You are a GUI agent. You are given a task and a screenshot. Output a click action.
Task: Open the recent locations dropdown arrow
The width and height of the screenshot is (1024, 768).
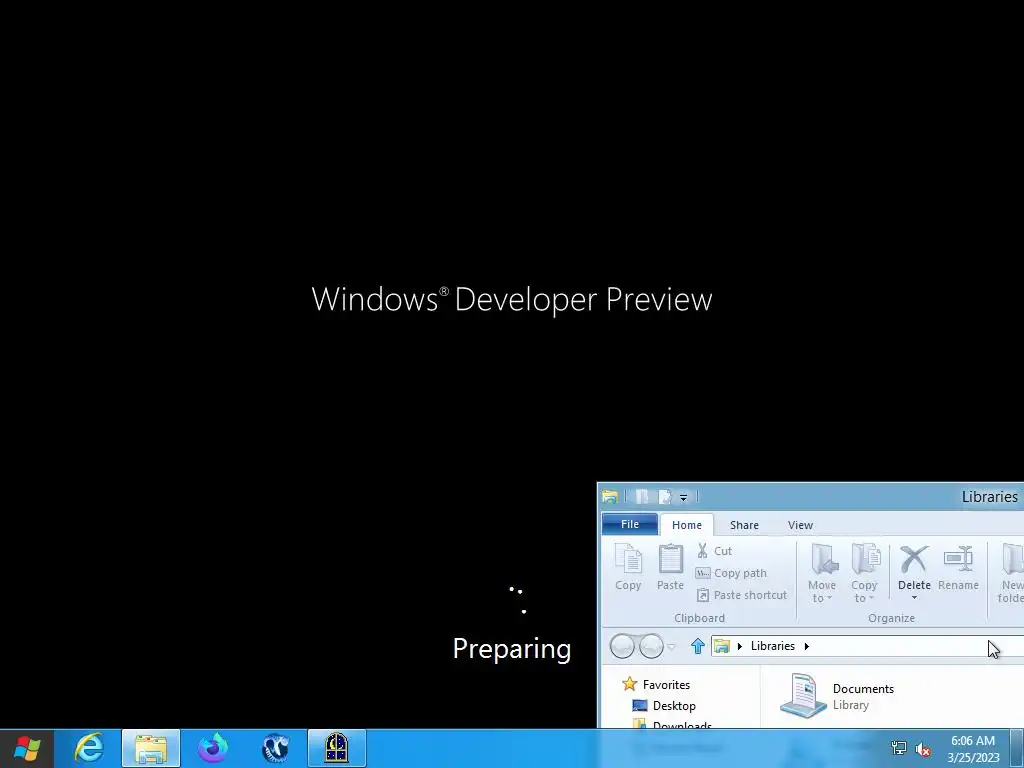671,647
